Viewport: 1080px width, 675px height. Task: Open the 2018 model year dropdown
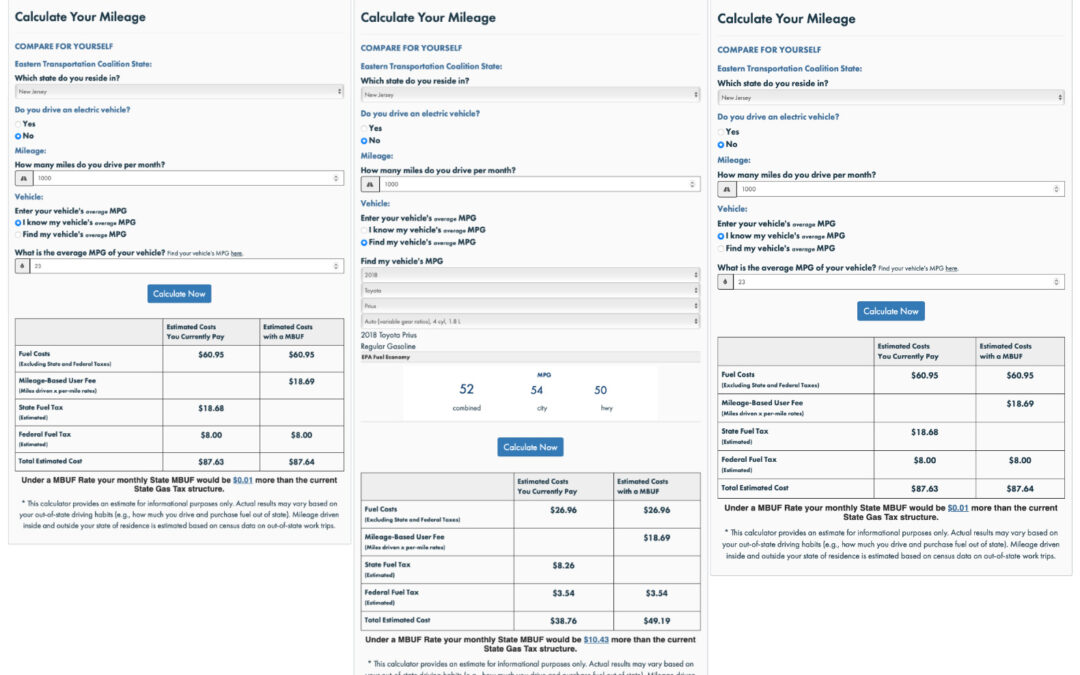(x=530, y=274)
